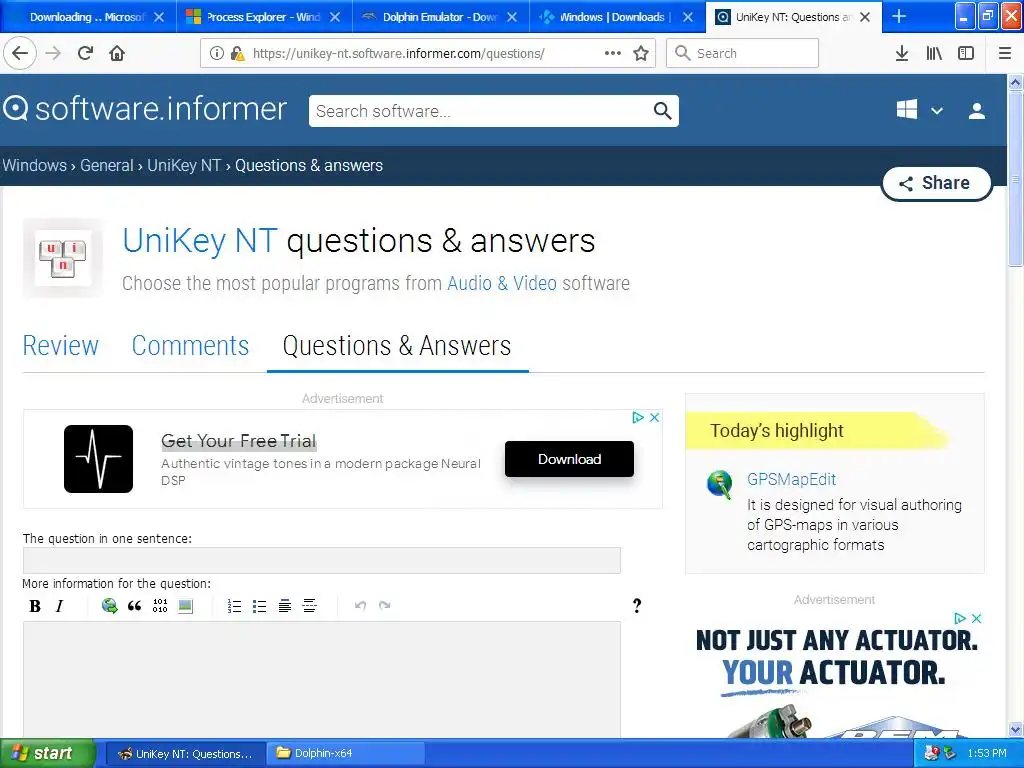
Task: Click the address bar URL
Action: 398,54
